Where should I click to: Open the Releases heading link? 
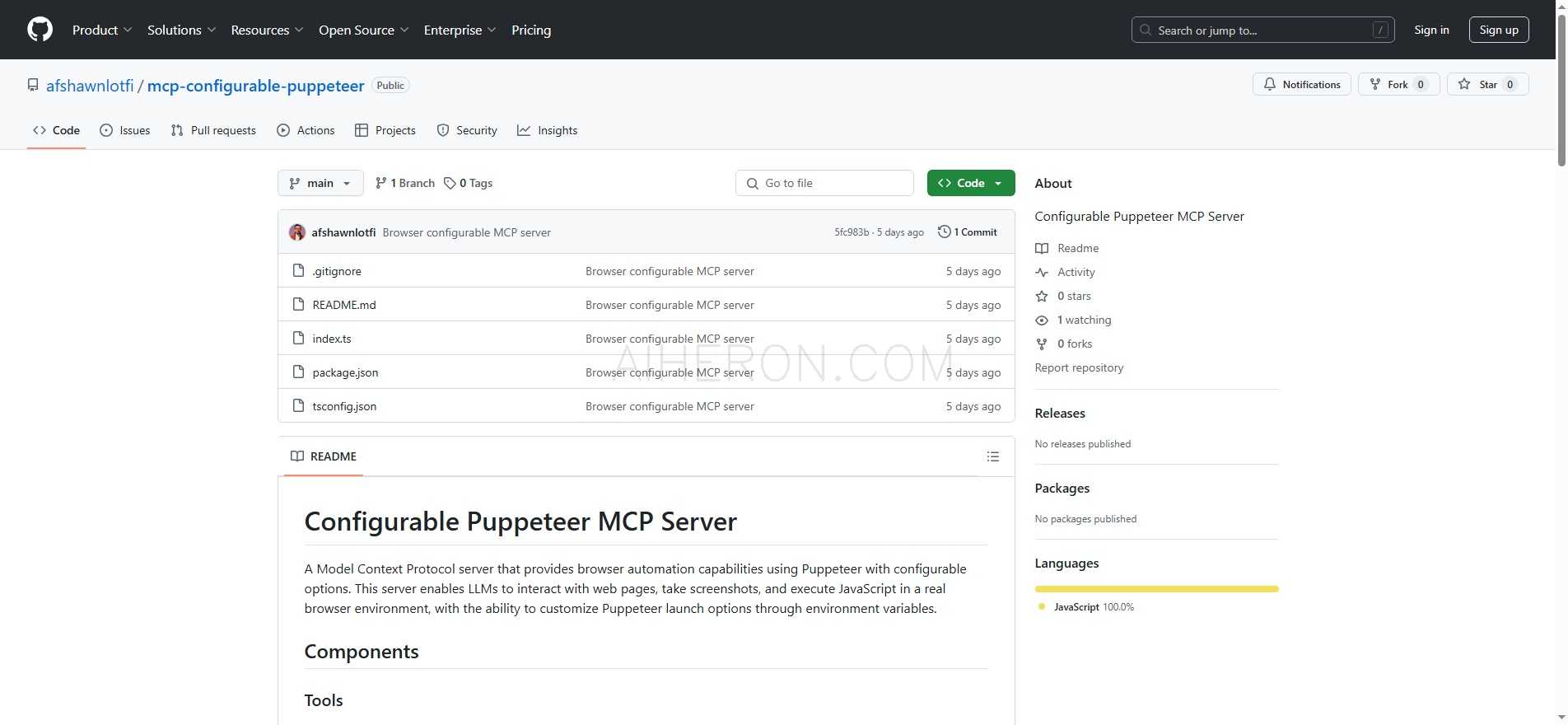pos(1060,413)
